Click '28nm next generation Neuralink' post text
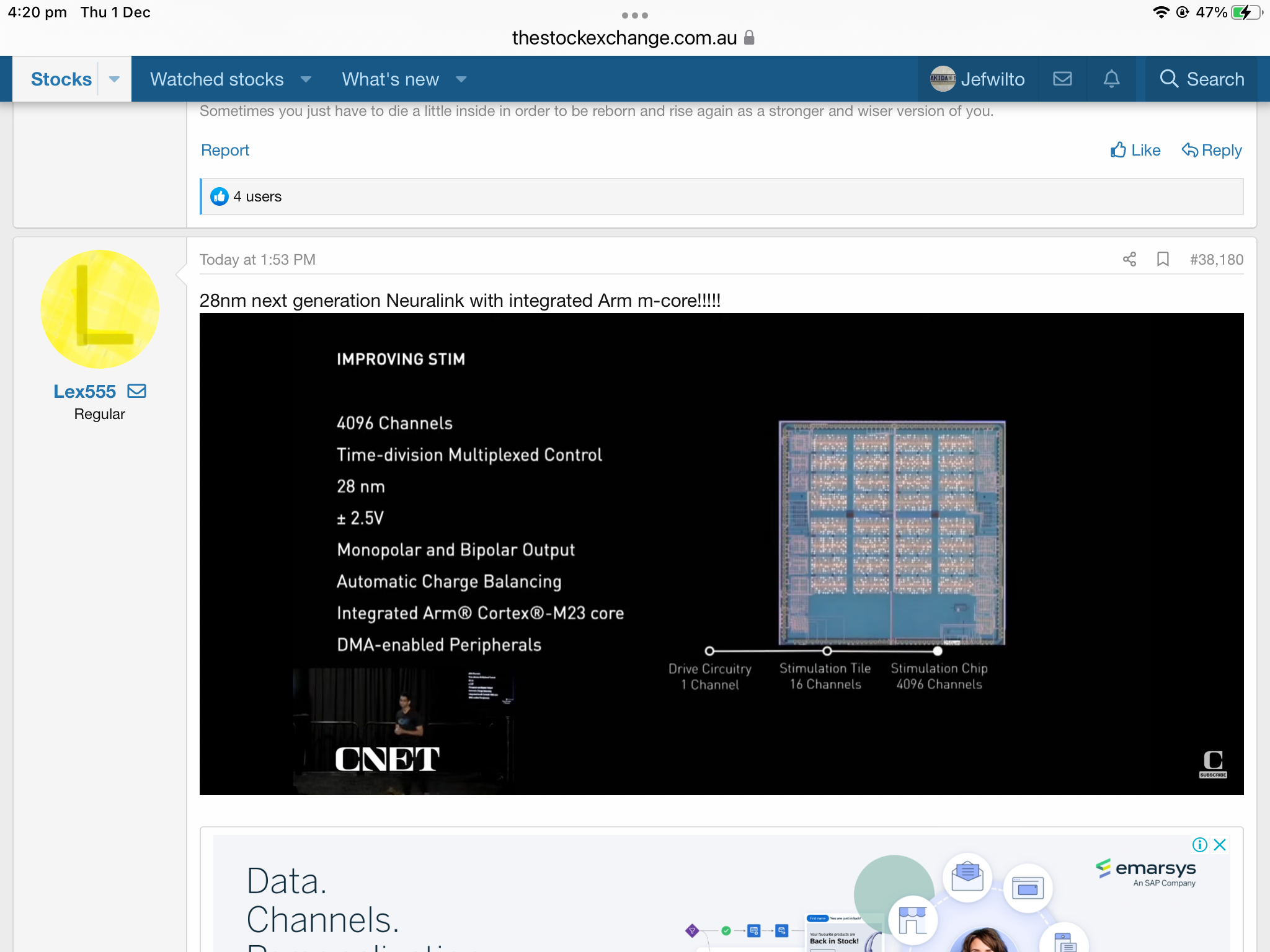Image resolution: width=1270 pixels, height=952 pixels. [x=460, y=301]
